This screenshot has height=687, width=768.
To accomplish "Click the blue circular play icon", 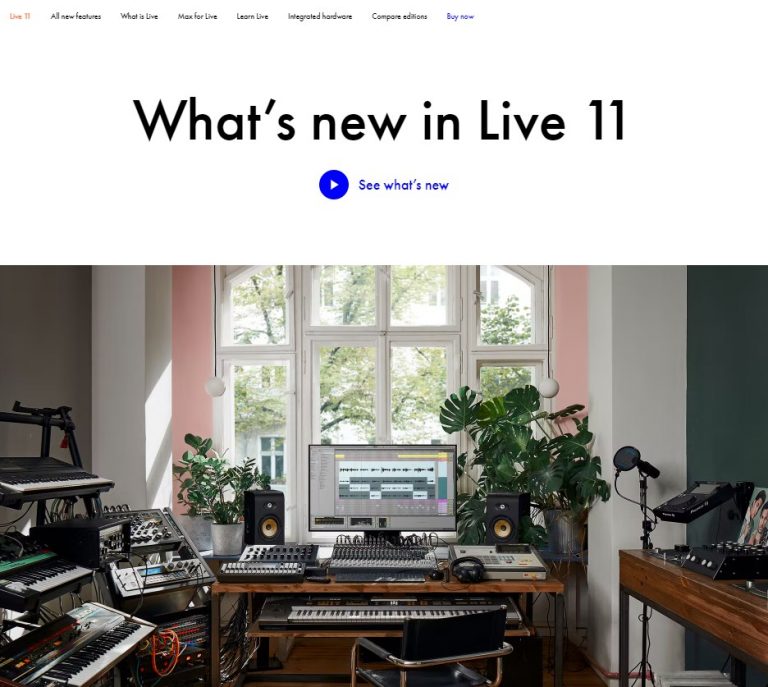I will point(334,185).
